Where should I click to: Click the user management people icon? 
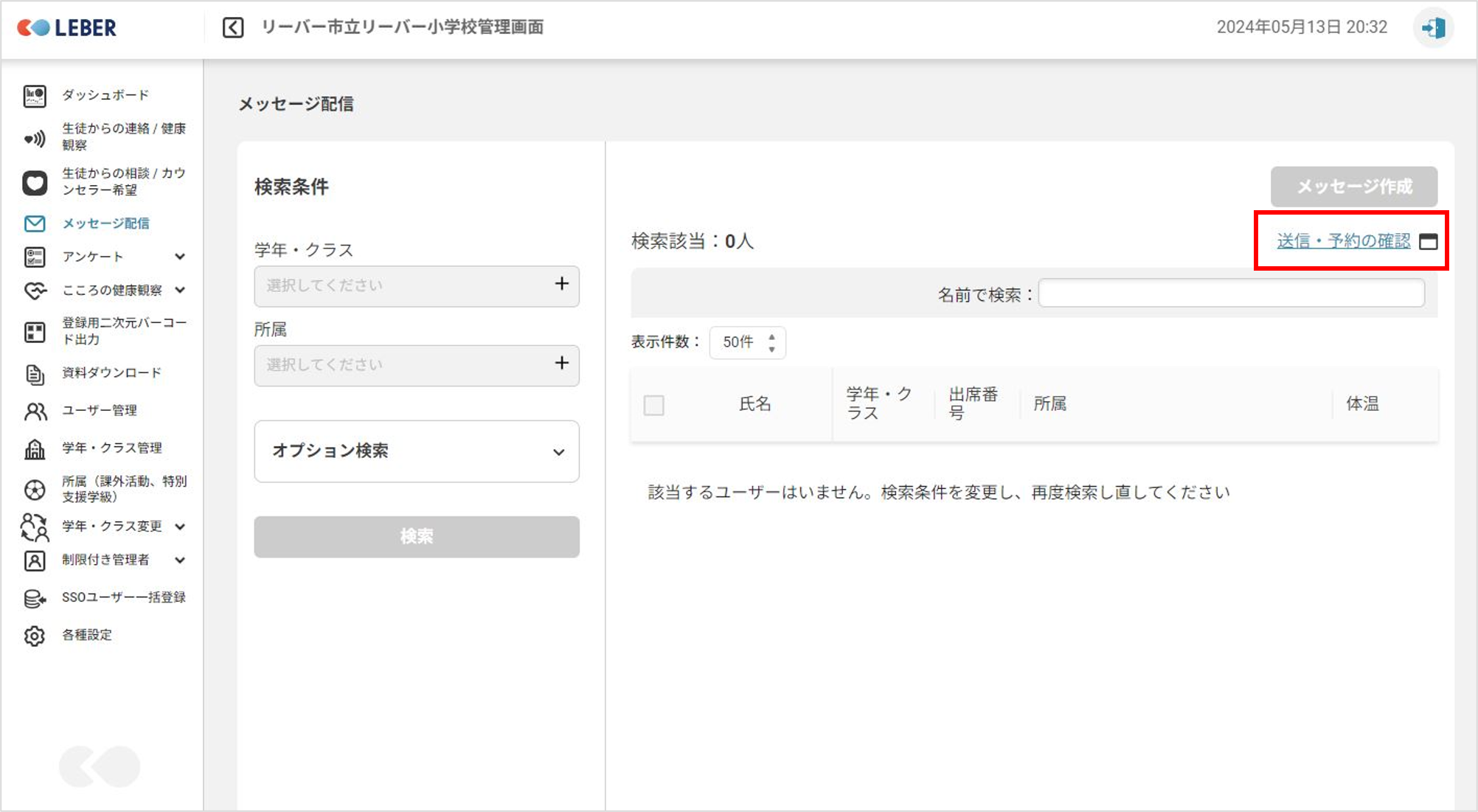(x=35, y=411)
